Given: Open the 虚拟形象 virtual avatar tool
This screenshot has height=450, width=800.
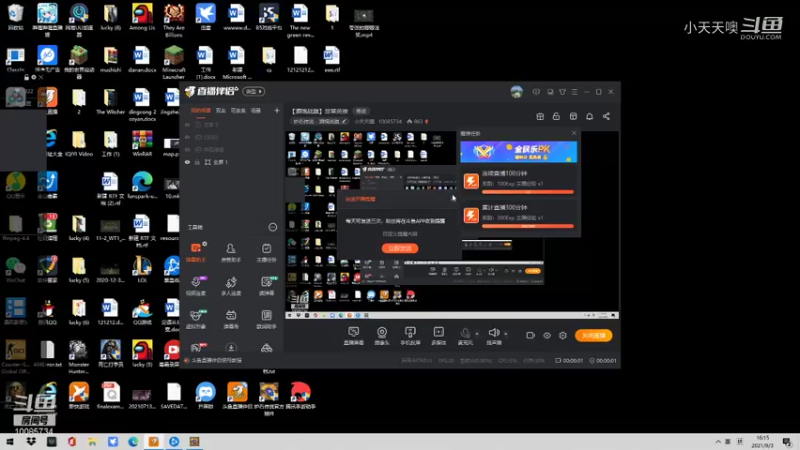Looking at the screenshot, I should (196, 319).
